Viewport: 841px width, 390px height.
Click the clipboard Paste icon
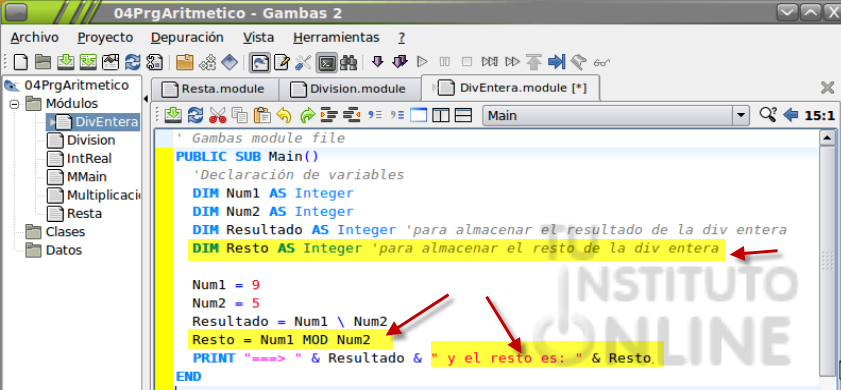[262, 115]
